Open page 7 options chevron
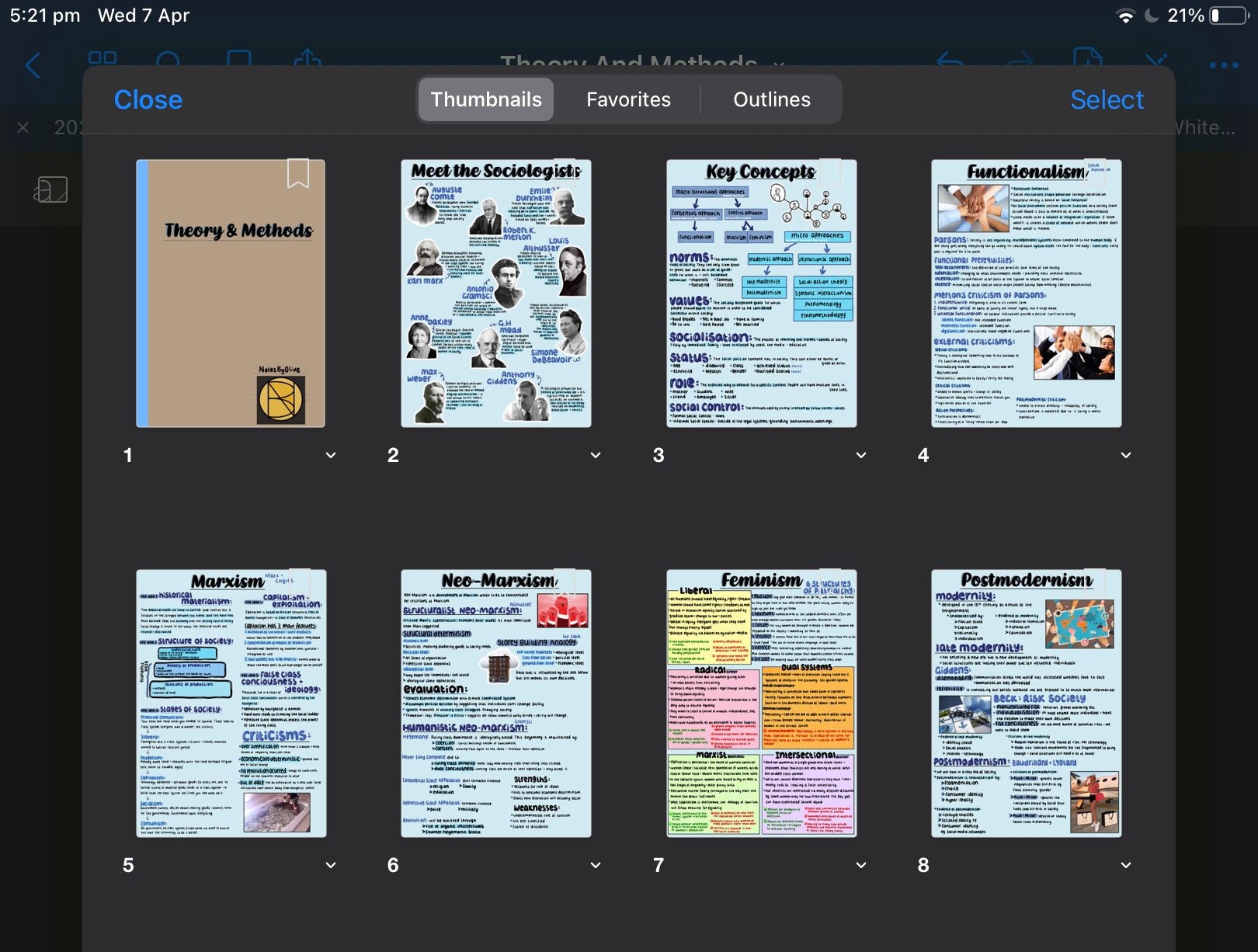Image resolution: width=1258 pixels, height=952 pixels. coord(861,865)
